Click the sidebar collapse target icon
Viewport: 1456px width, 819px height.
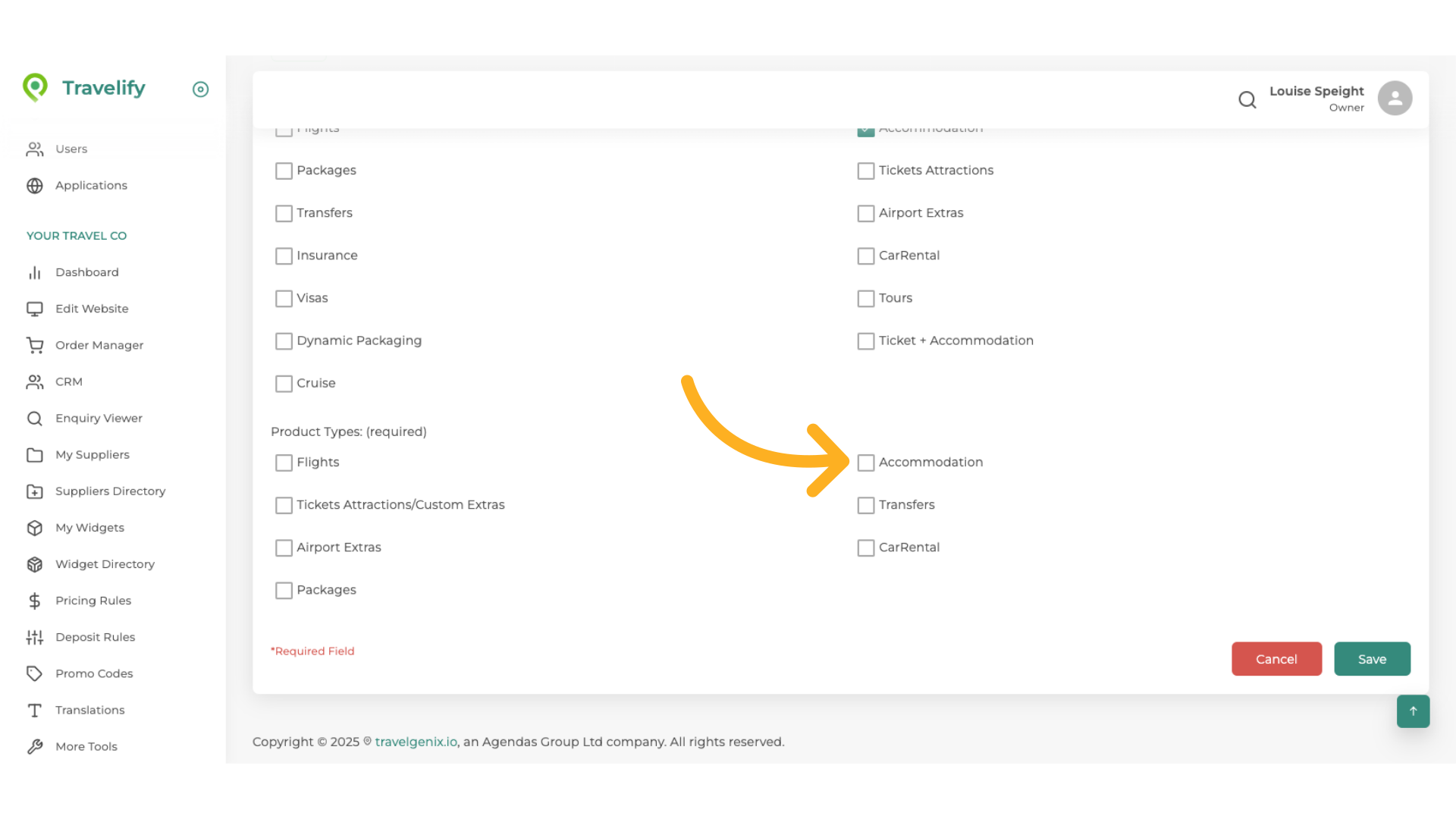200,89
